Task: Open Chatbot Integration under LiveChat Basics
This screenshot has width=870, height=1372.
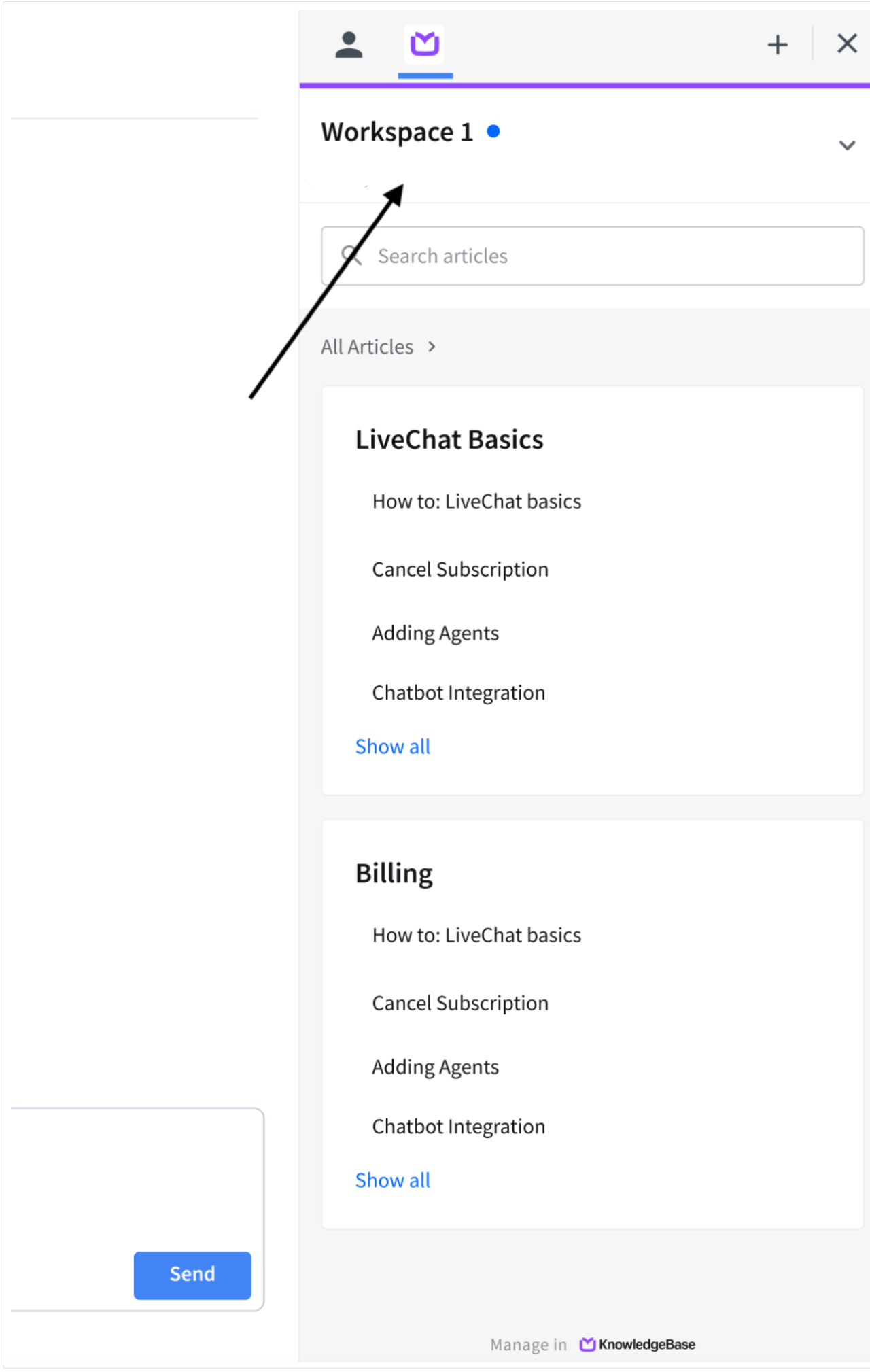Action: (459, 693)
